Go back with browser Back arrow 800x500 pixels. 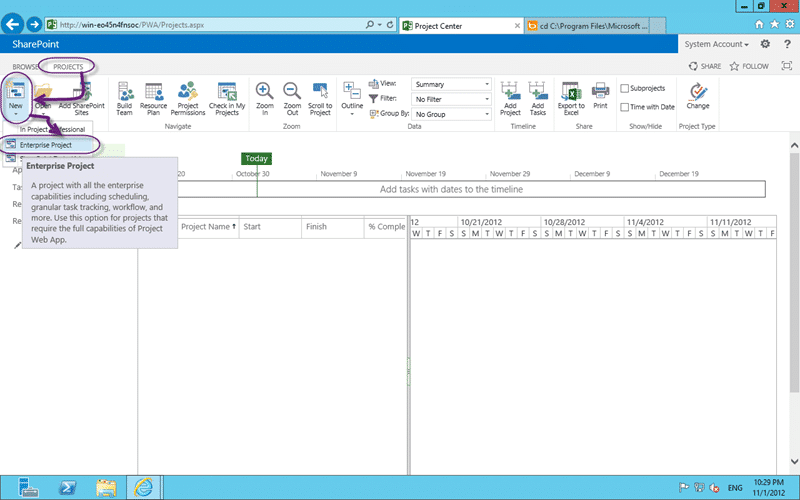pyautogui.click(x=13, y=24)
